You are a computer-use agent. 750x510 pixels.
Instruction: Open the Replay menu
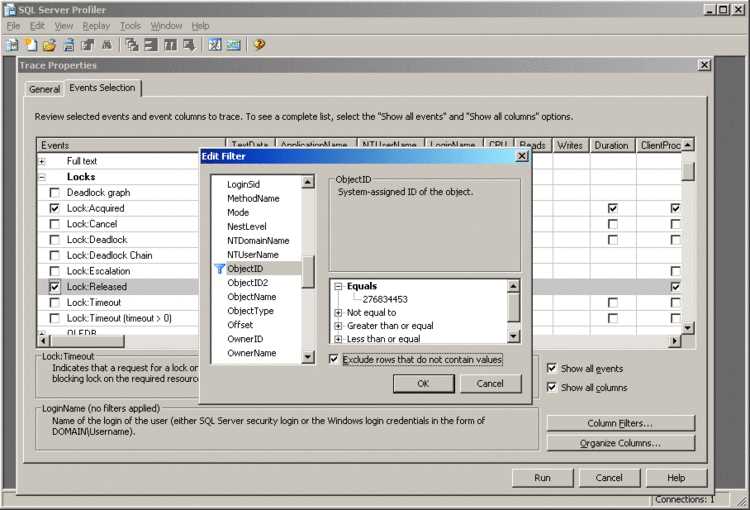click(x=96, y=26)
